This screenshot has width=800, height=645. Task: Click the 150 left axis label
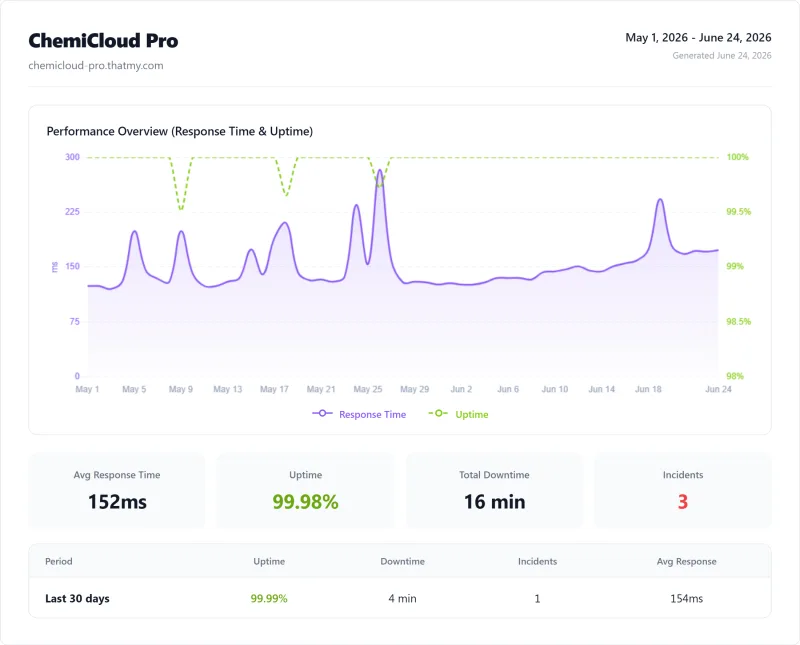(72, 266)
